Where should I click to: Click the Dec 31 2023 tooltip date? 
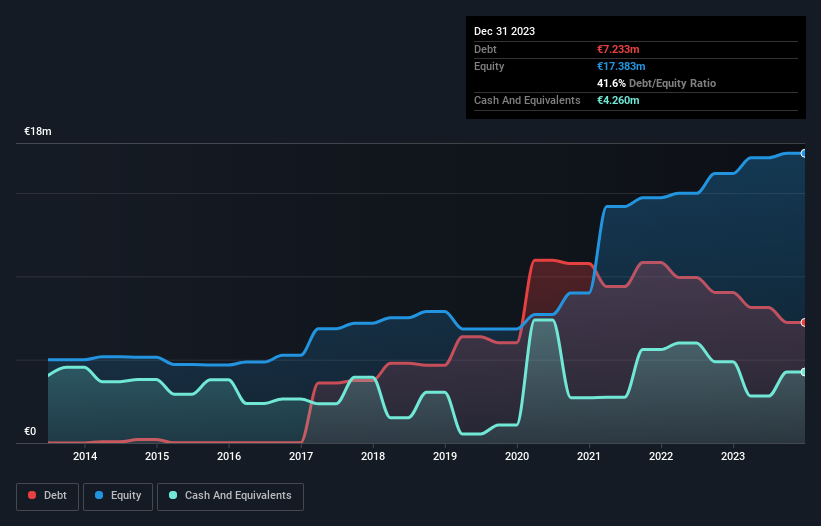[504, 31]
